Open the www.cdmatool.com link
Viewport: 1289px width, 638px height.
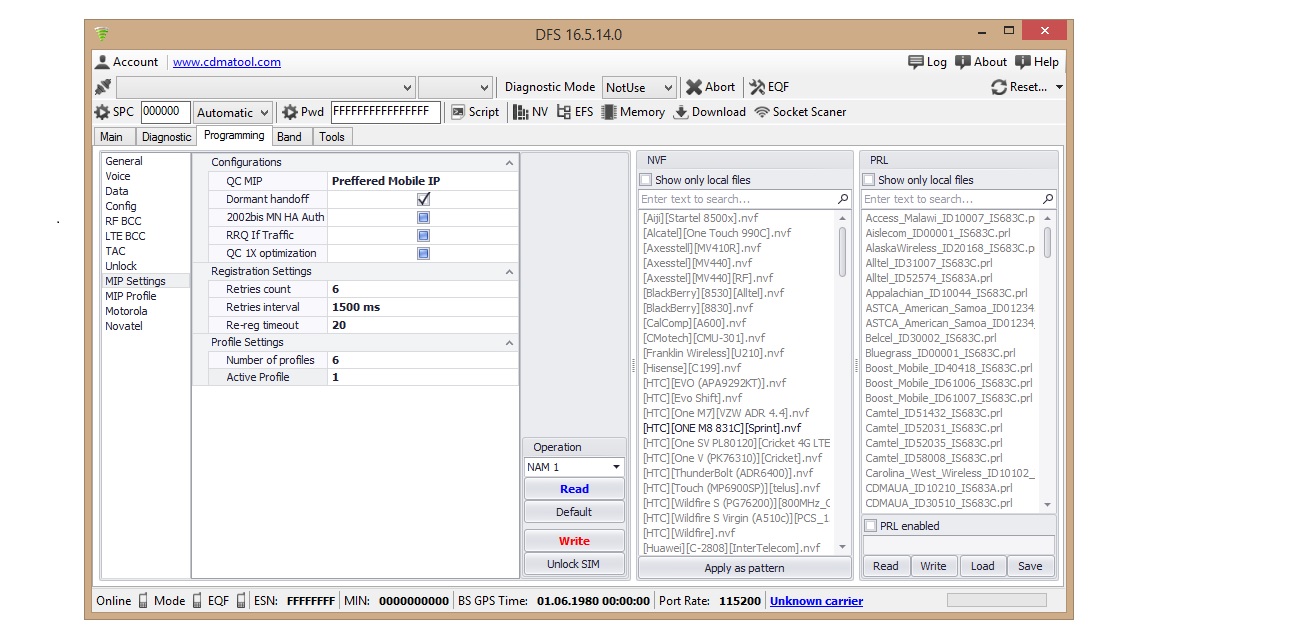[226, 62]
